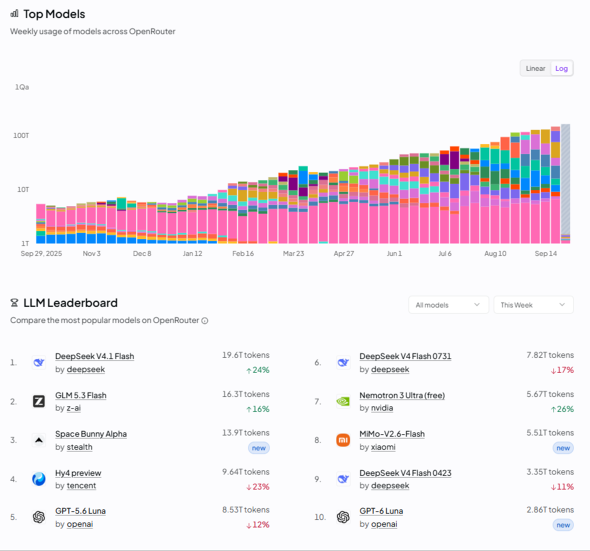This screenshot has width=590, height=551.
Task: Click the OpenAI logo for GPT-5.6 Luna
Action: [39, 517]
